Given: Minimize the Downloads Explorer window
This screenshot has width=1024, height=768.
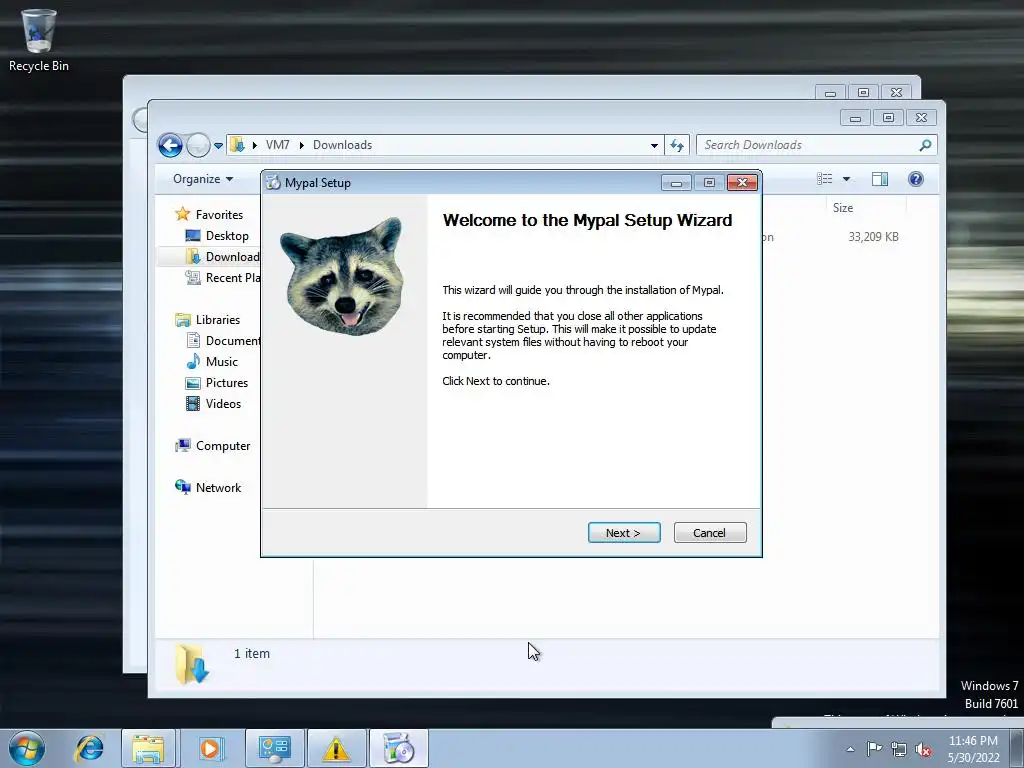Looking at the screenshot, I should coord(855,118).
